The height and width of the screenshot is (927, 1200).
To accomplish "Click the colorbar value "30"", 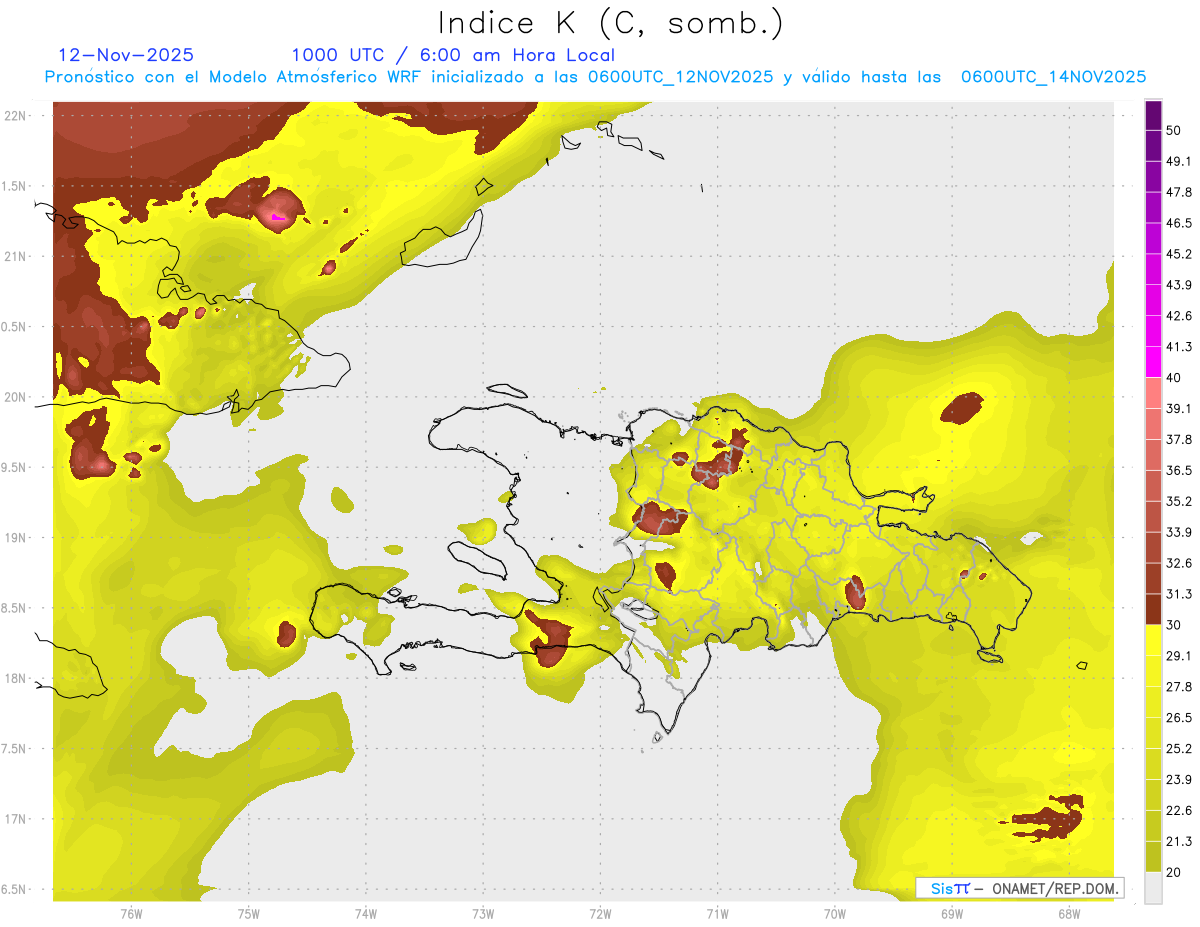I will coord(1174,625).
